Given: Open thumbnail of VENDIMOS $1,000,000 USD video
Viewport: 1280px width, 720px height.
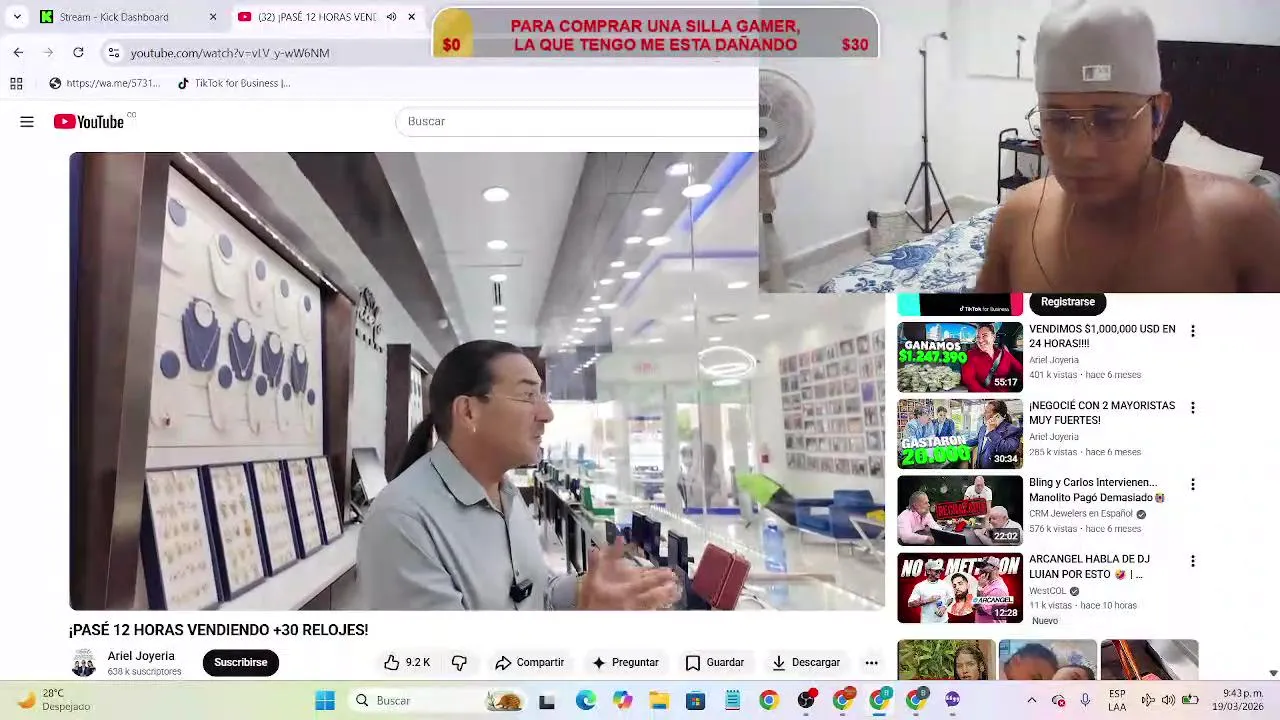Looking at the screenshot, I should 960,357.
